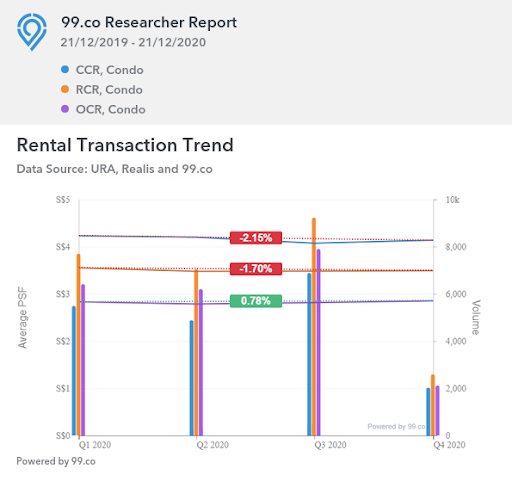Click the 2,000 volume axis value

tap(456, 388)
